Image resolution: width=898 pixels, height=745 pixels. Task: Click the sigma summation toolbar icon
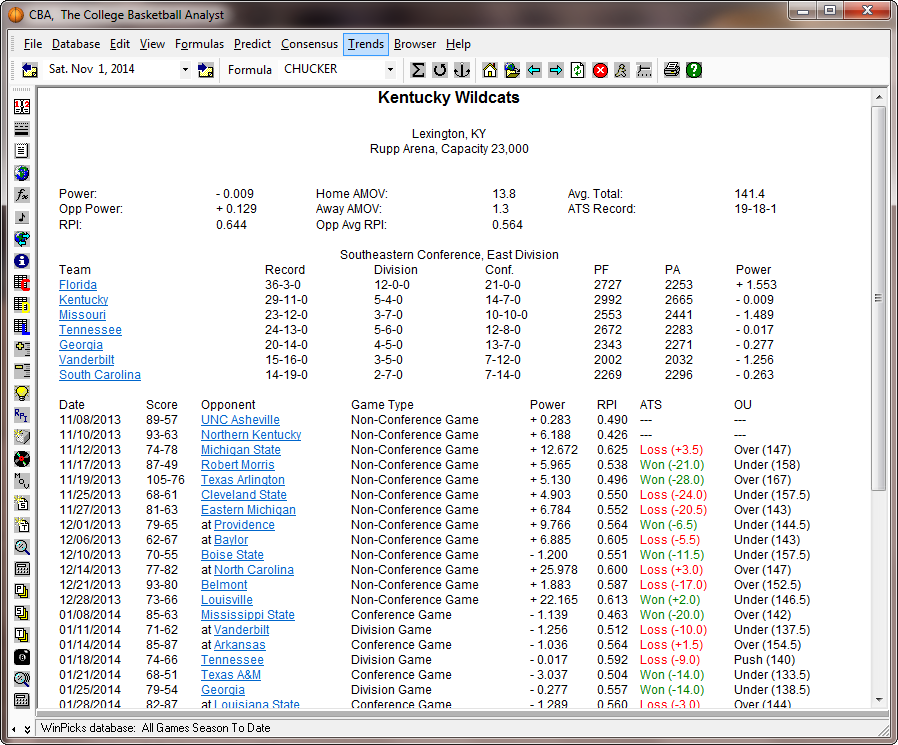(x=418, y=70)
